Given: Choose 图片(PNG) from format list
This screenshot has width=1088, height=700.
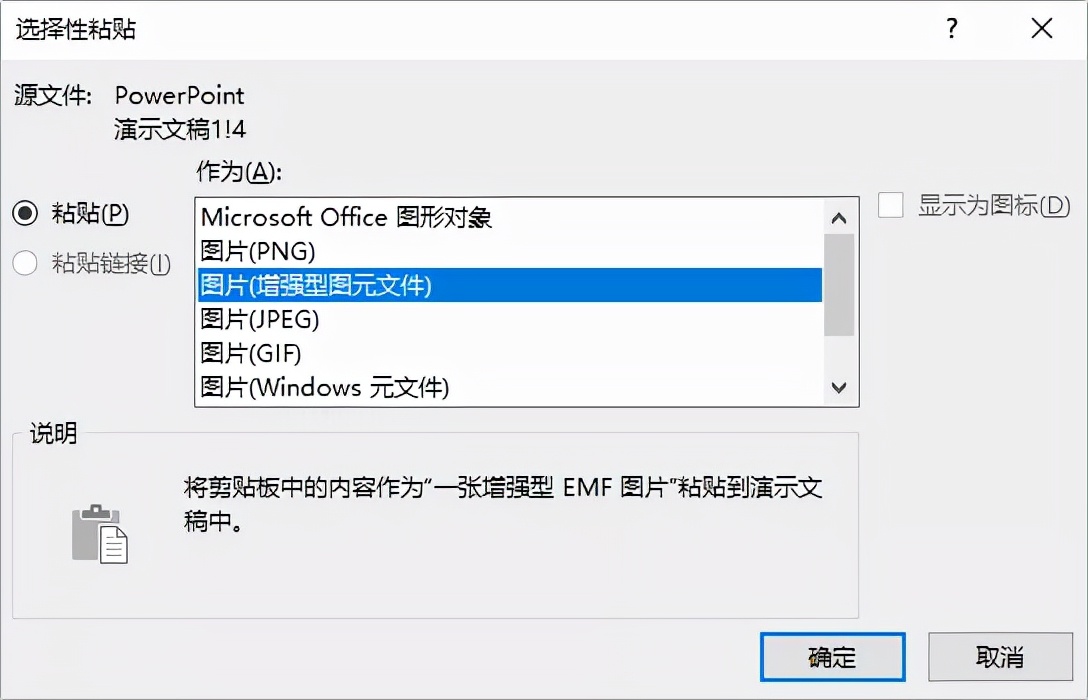Looking at the screenshot, I should pyautogui.click(x=509, y=251).
